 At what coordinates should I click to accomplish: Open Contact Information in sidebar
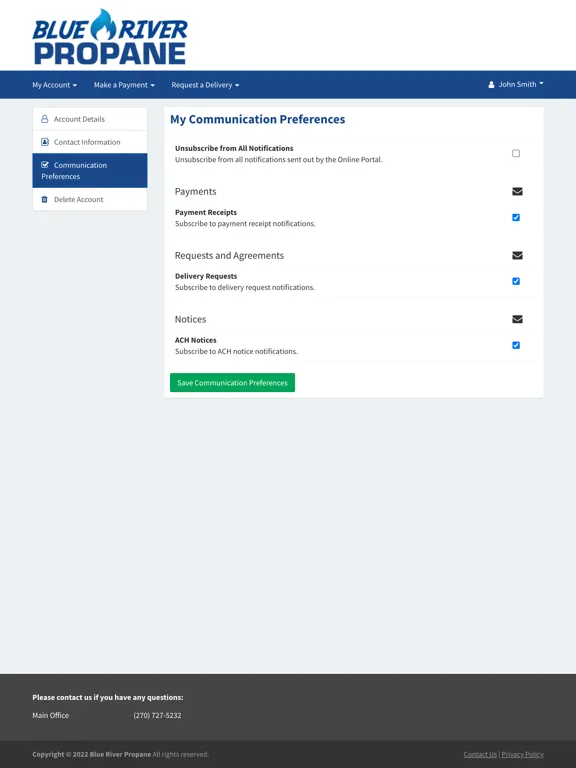(90, 142)
